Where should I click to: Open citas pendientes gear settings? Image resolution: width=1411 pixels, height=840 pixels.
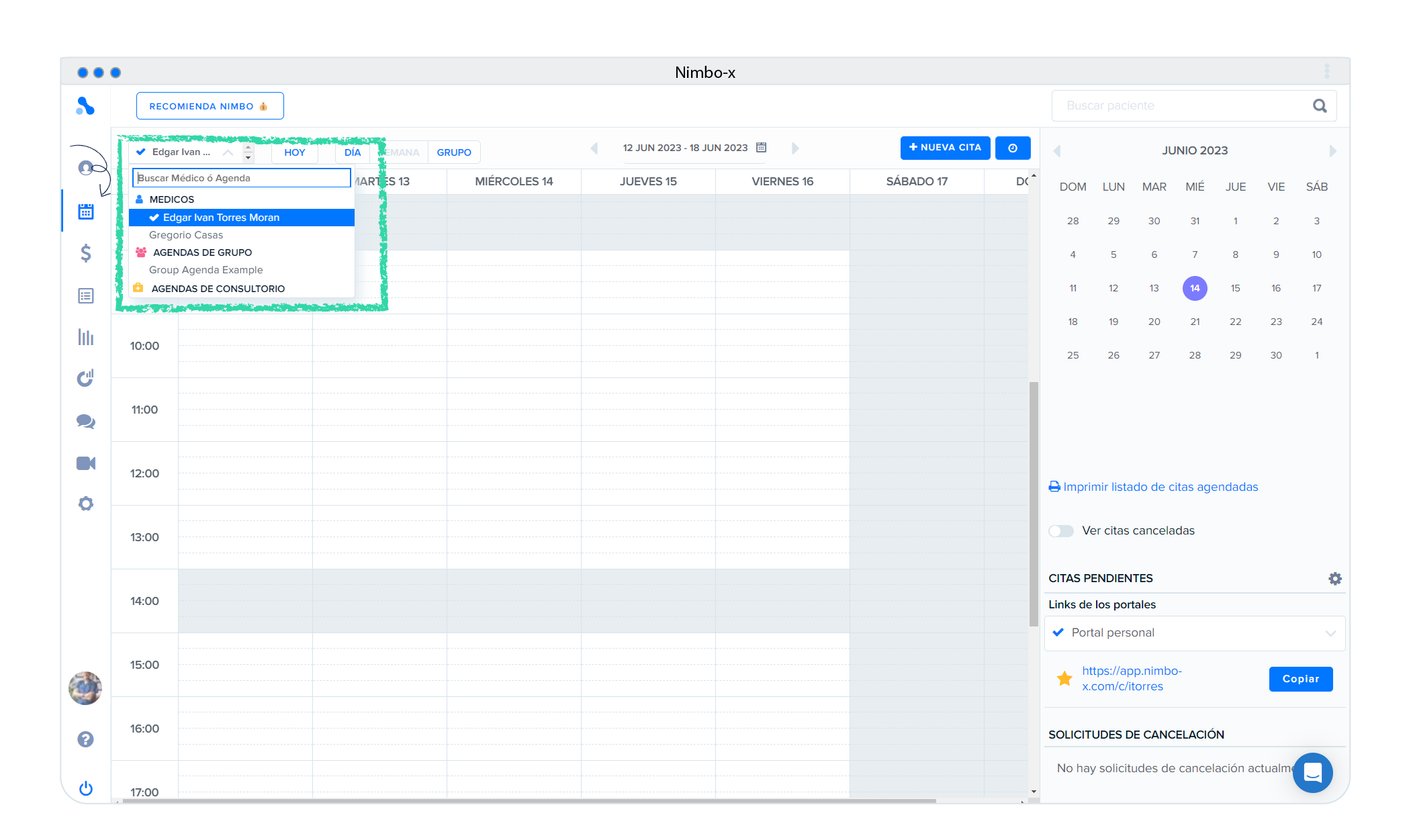pos(1334,578)
